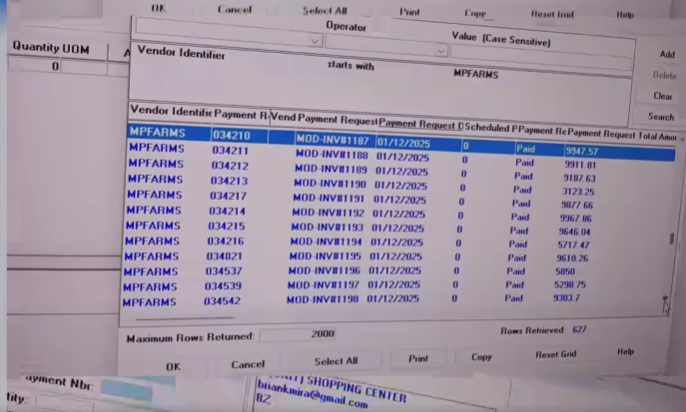Click the Clear button

tap(662, 96)
